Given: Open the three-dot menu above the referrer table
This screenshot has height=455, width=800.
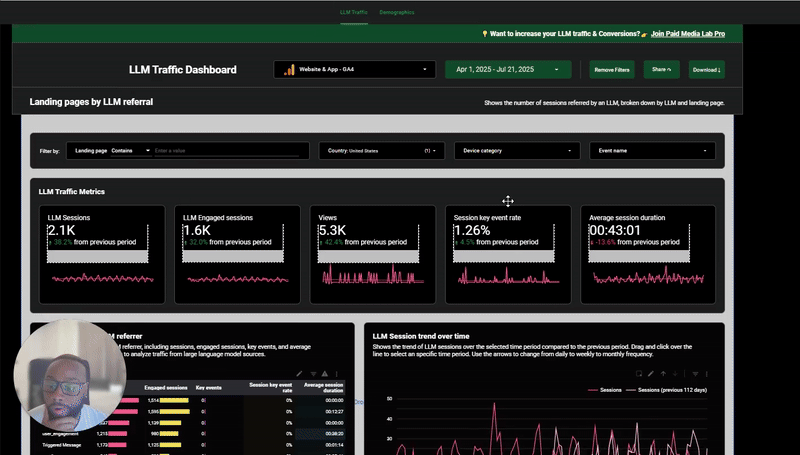Looking at the screenshot, I should (x=336, y=374).
